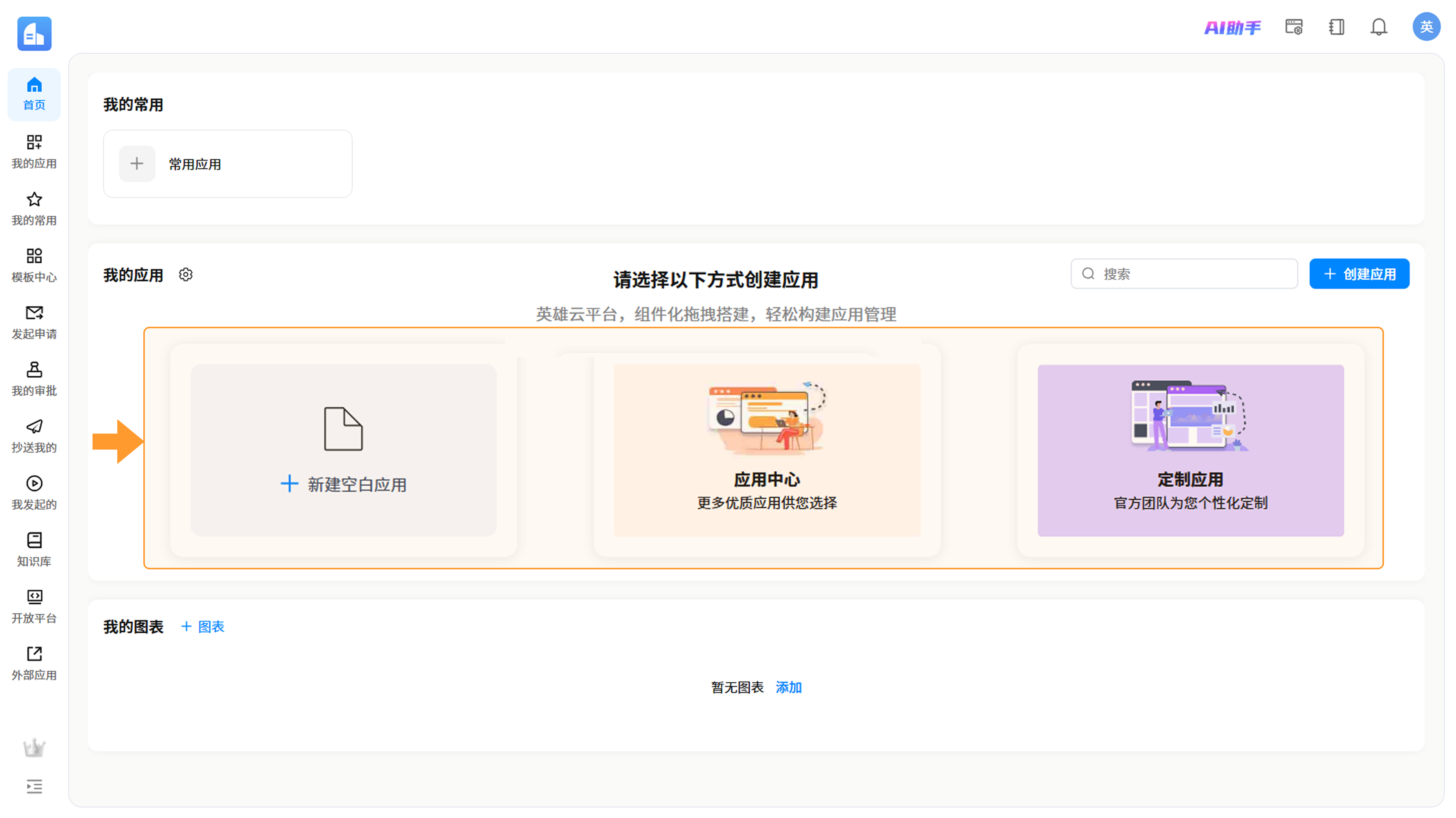Image resolution: width=1456 pixels, height=818 pixels.
Task: Open 我的常用 star icon in sidebar
Action: [x=34, y=199]
